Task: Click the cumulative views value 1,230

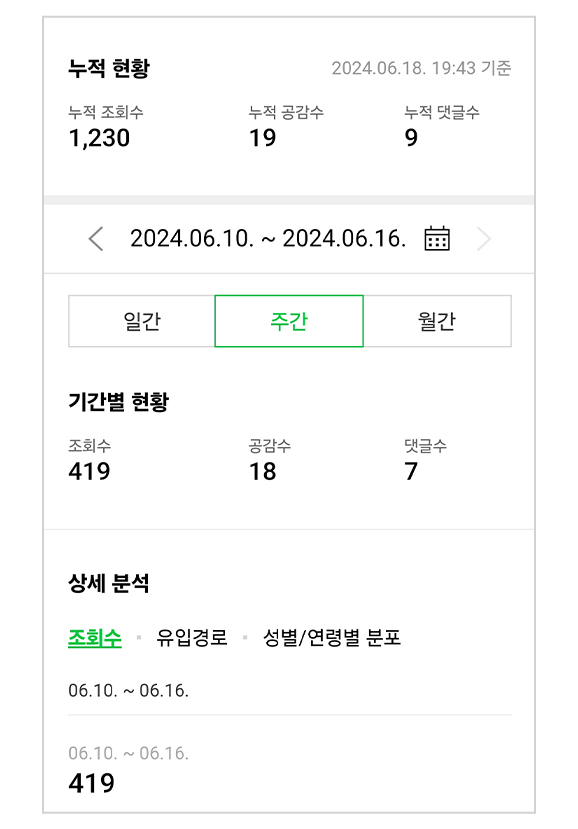Action: click(x=99, y=138)
